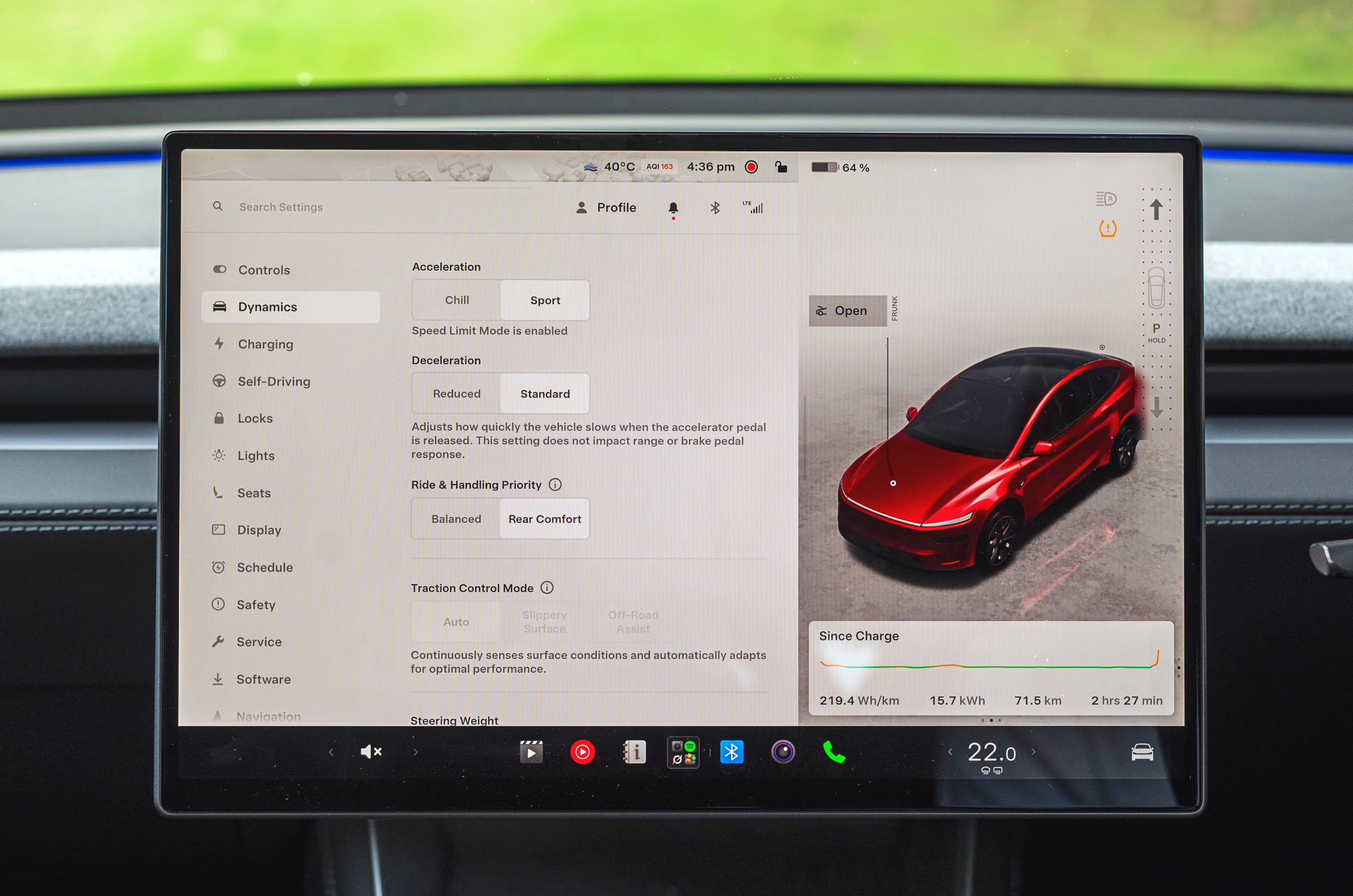
Task: Unmute using the speaker mute icon
Action: (371, 752)
